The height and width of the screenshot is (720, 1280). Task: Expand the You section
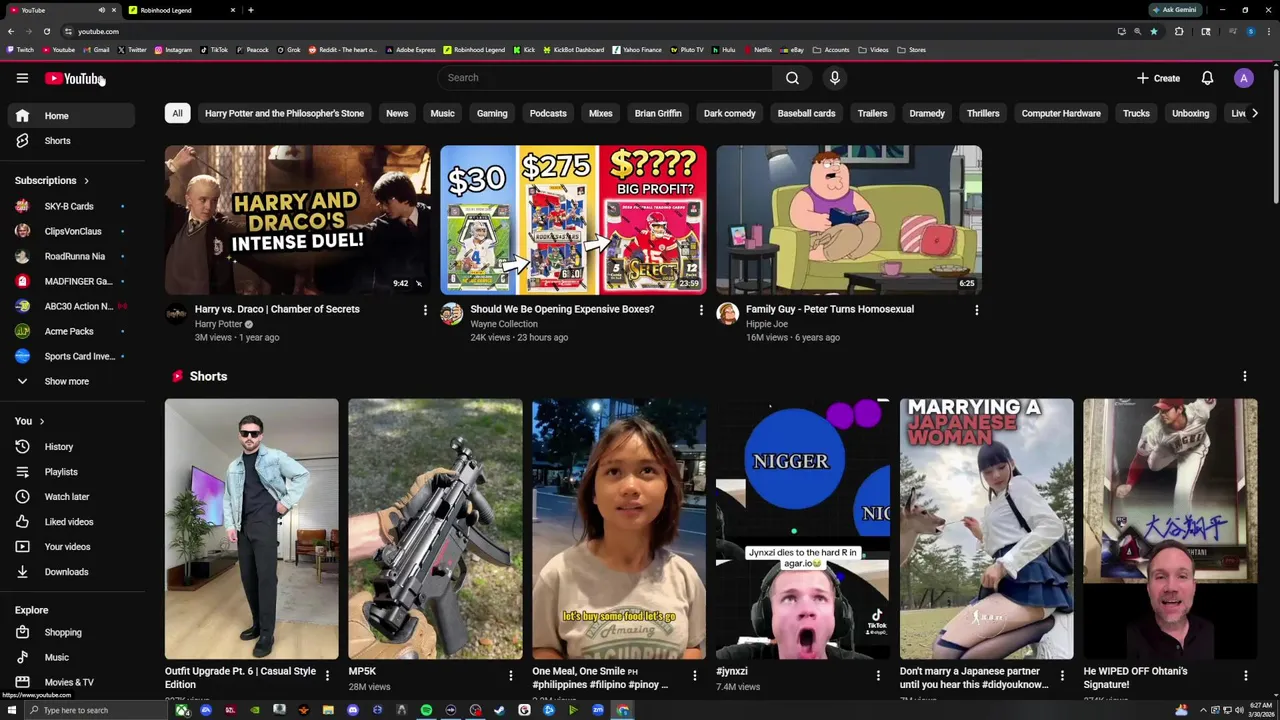click(30, 421)
